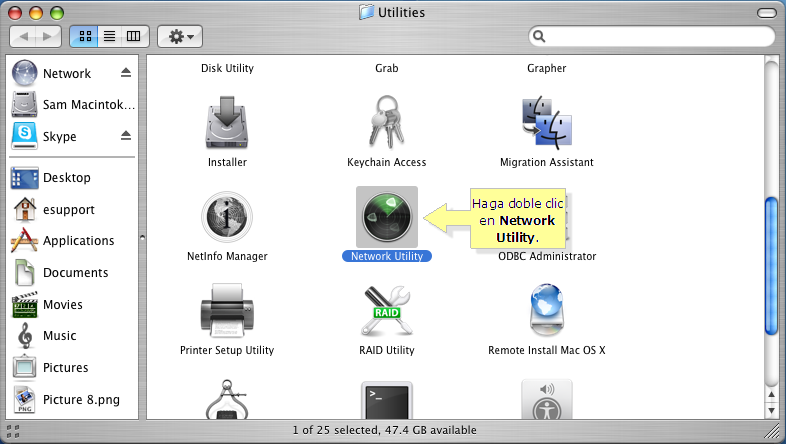786x444 pixels.
Task: Click the Network Utility radar icon
Action: pos(387,217)
